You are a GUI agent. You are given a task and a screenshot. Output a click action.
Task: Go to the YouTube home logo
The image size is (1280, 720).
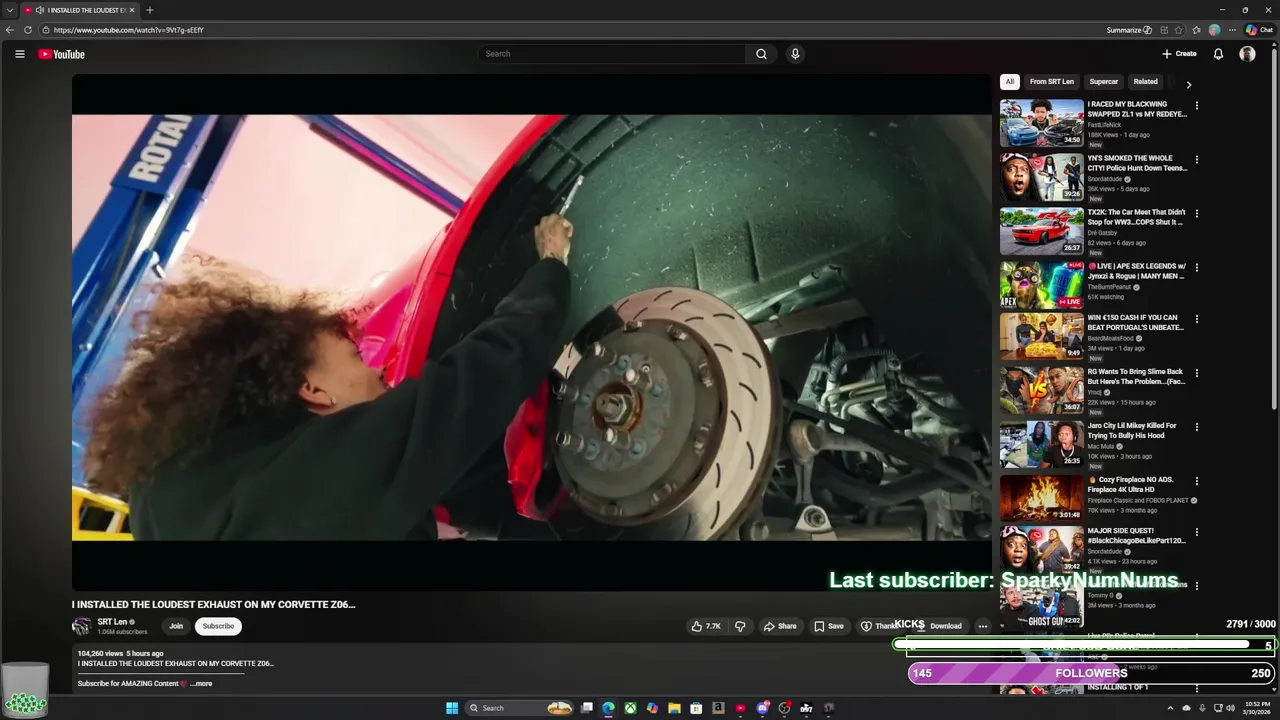point(61,54)
